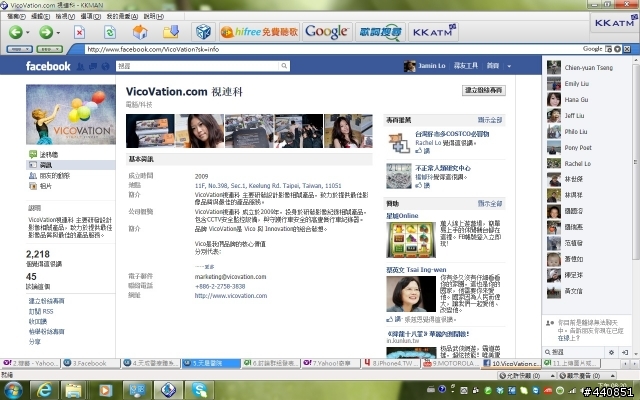The image size is (640, 400).
Task: Click the hifree free music button
Action: point(259,32)
